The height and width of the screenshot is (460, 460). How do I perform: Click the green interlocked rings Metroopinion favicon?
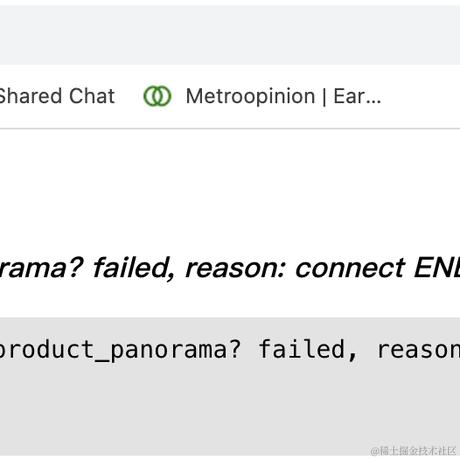157,96
